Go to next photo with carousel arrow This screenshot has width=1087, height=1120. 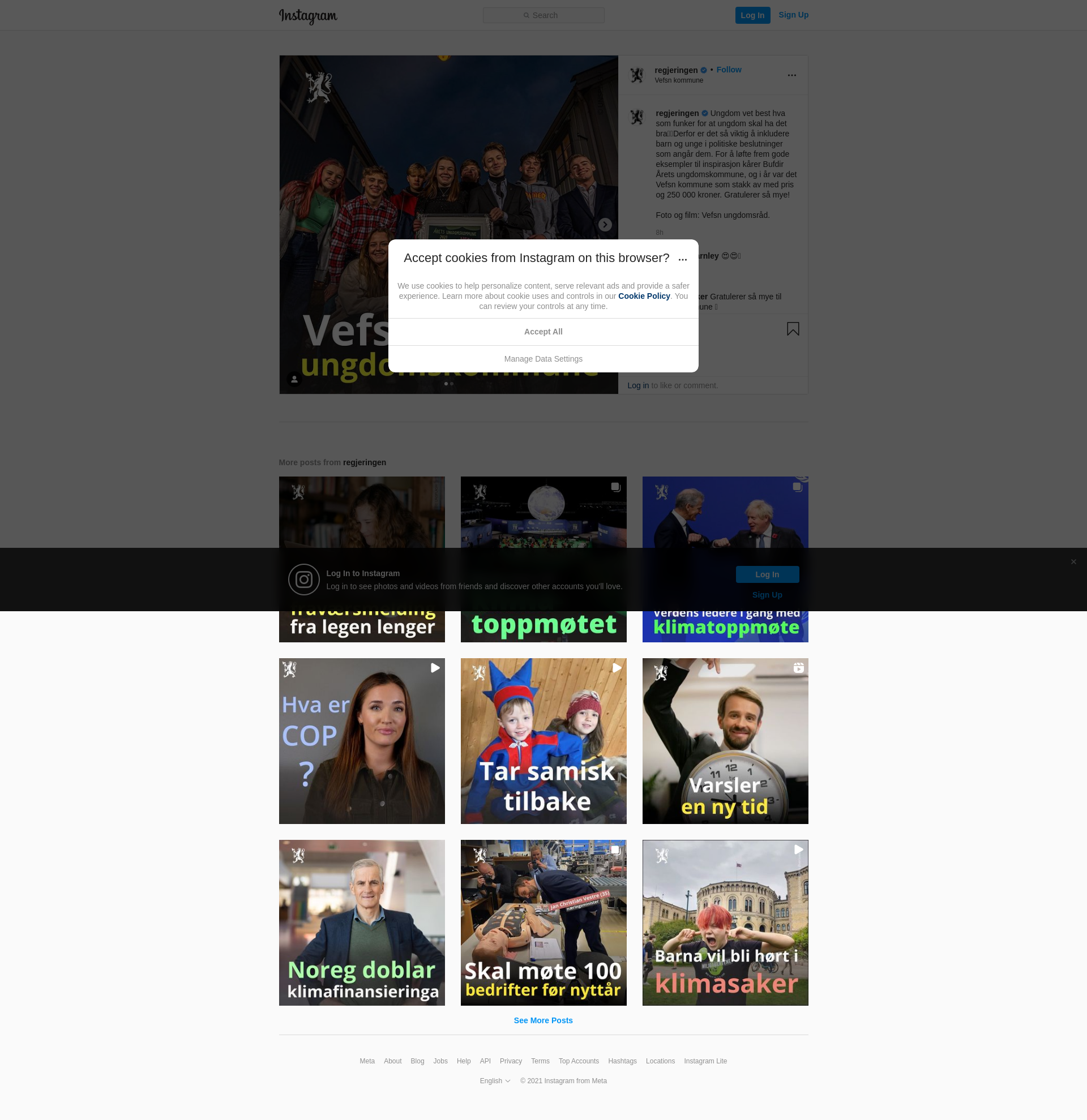pyautogui.click(x=605, y=225)
